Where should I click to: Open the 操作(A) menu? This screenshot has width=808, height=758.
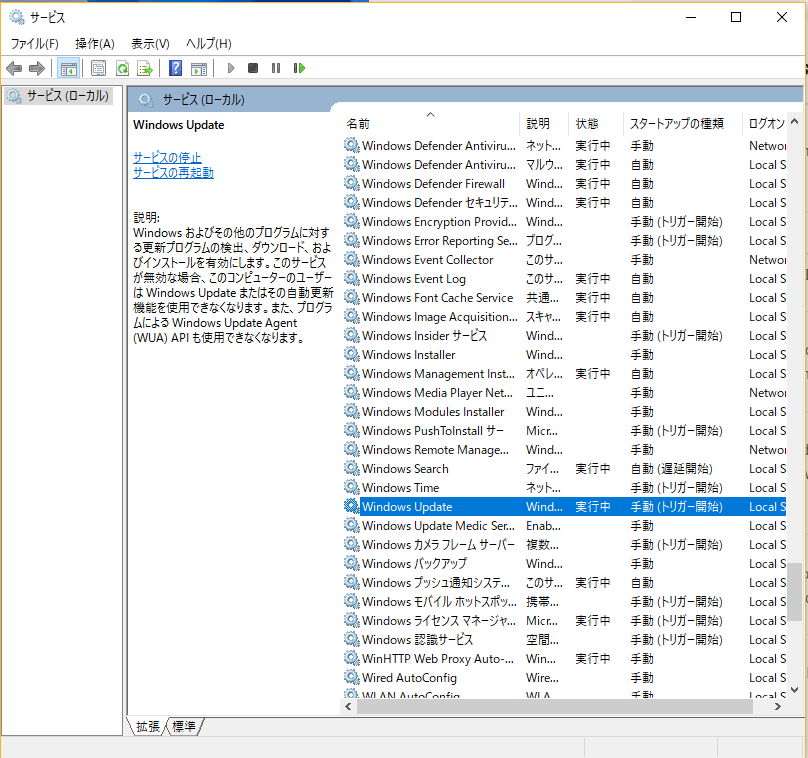coord(95,44)
